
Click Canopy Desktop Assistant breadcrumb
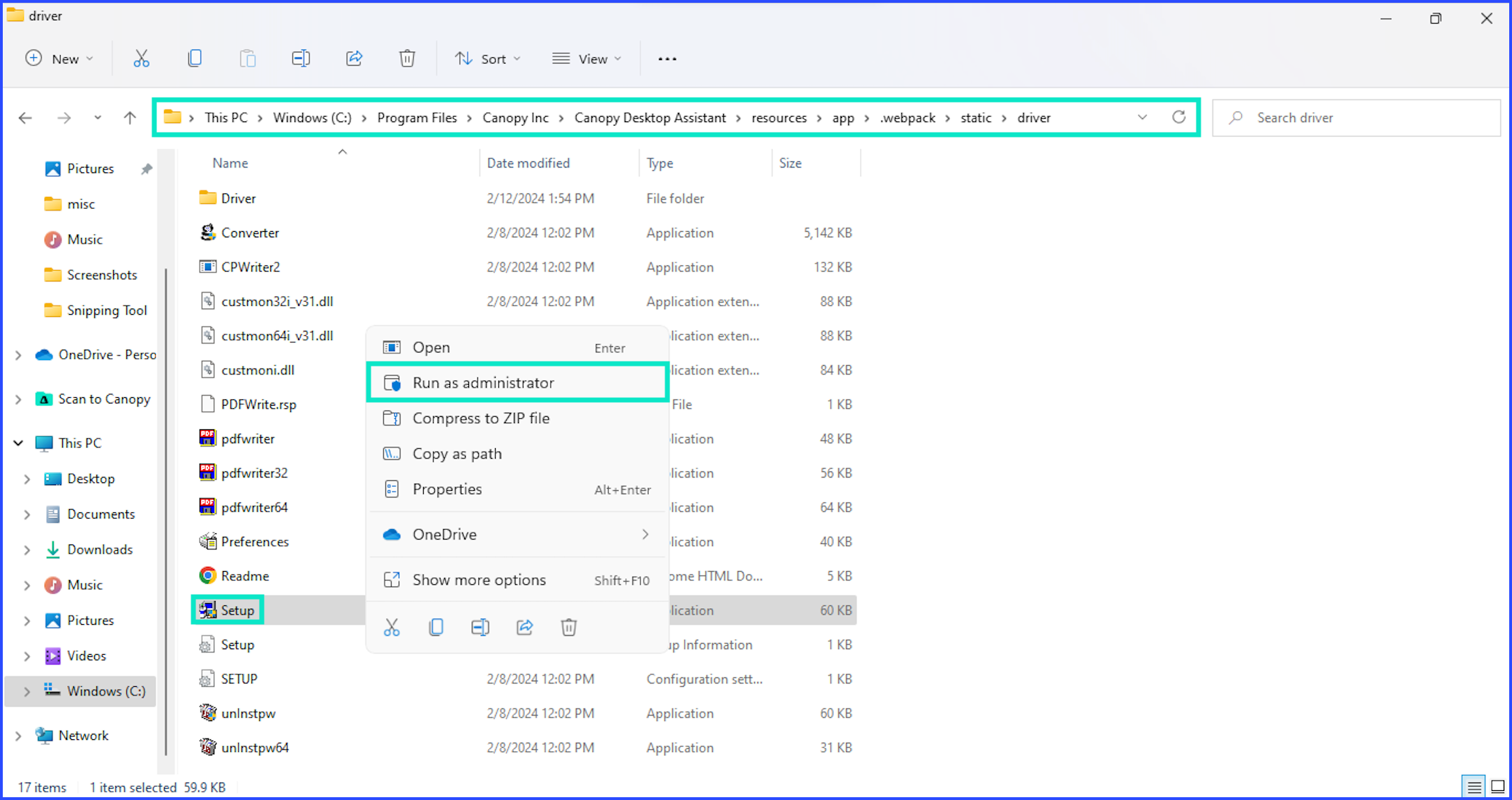650,118
